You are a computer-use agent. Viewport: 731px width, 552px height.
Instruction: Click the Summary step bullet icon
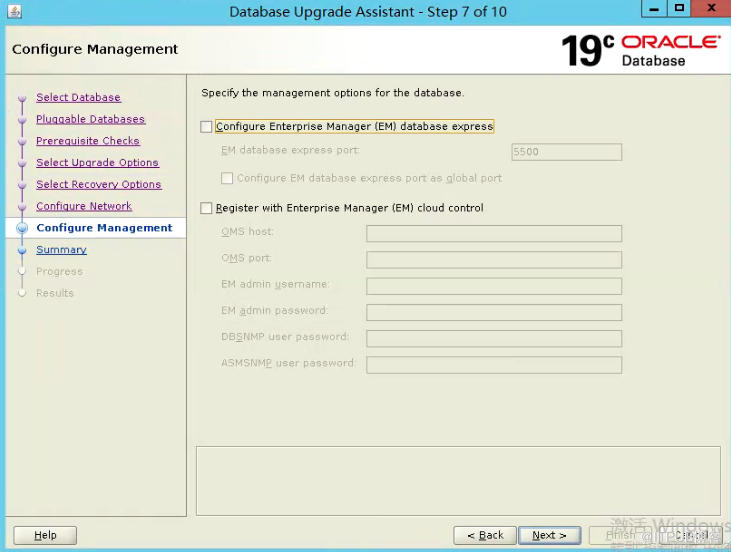pyautogui.click(x=22, y=250)
